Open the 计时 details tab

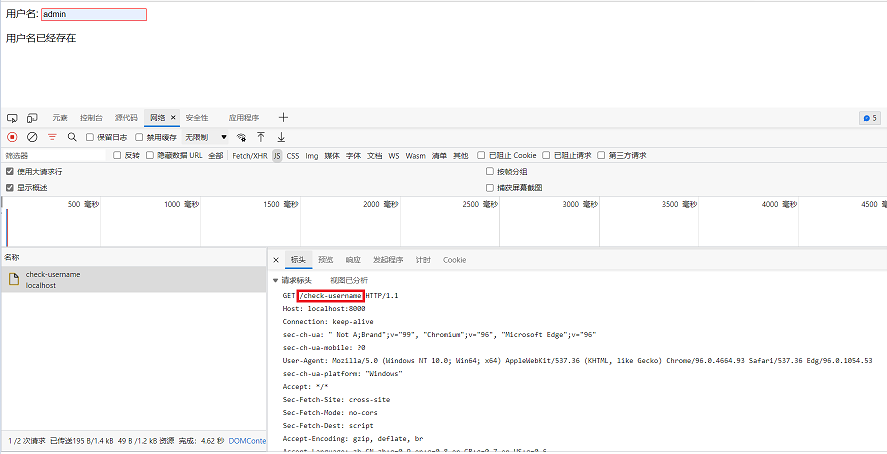(423, 260)
